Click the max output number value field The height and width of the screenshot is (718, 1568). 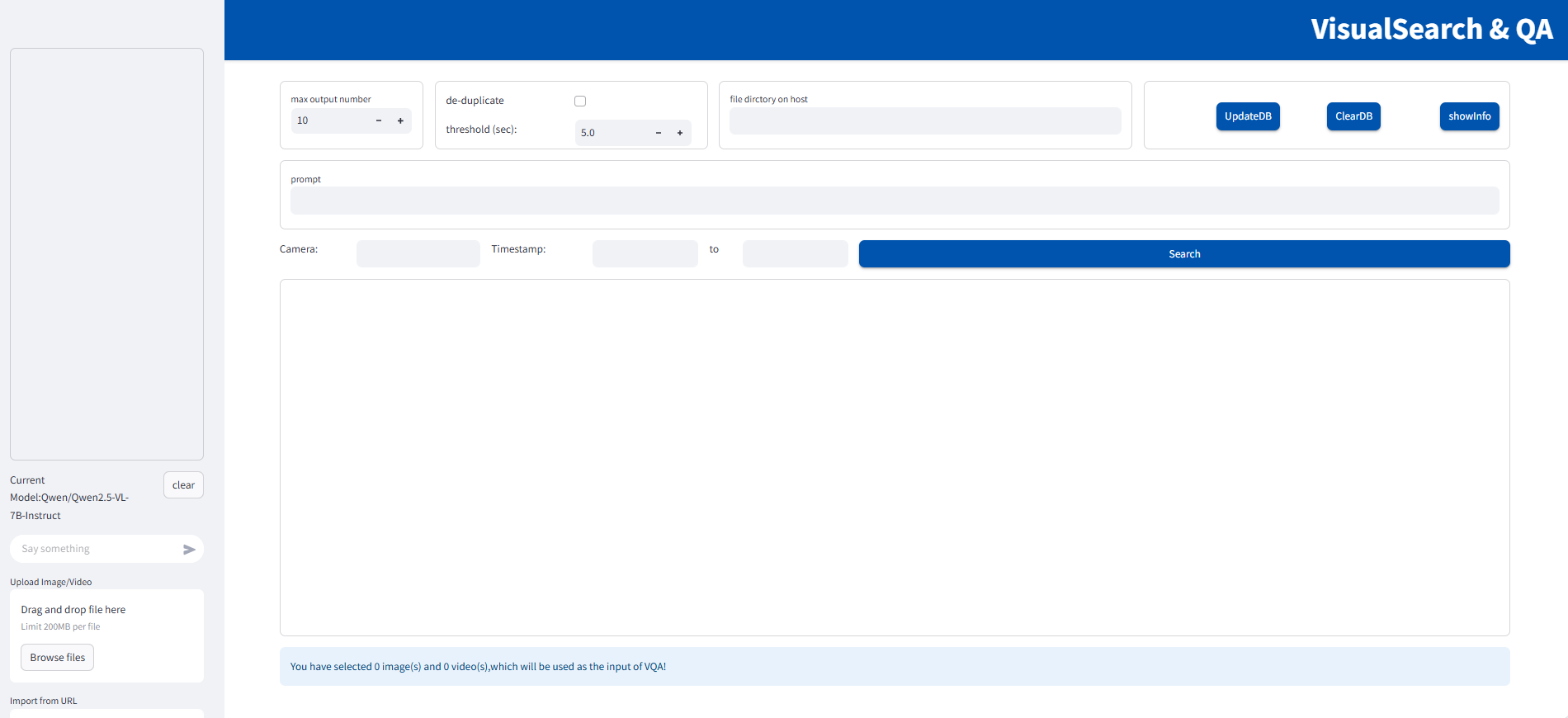(x=328, y=121)
